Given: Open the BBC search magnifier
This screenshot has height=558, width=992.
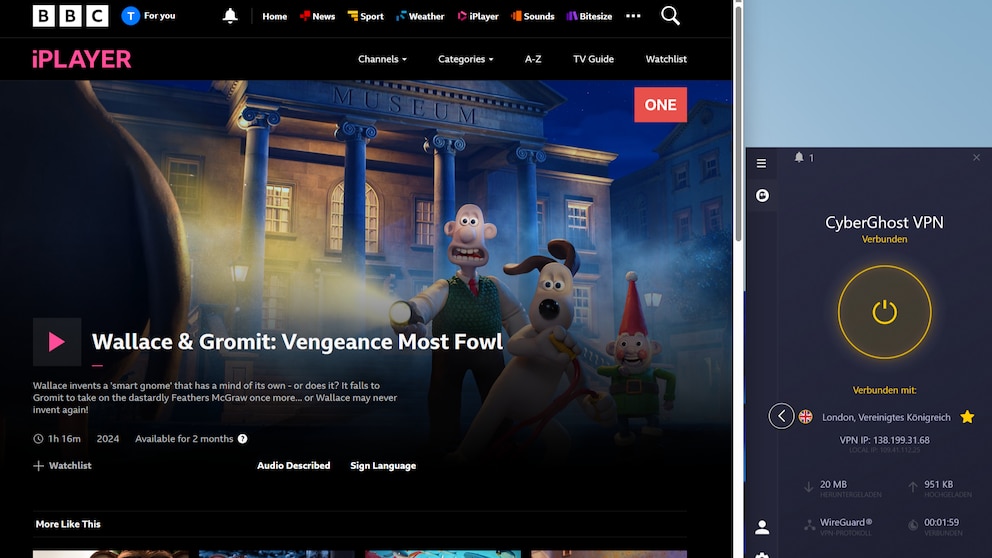Looking at the screenshot, I should 671,16.
